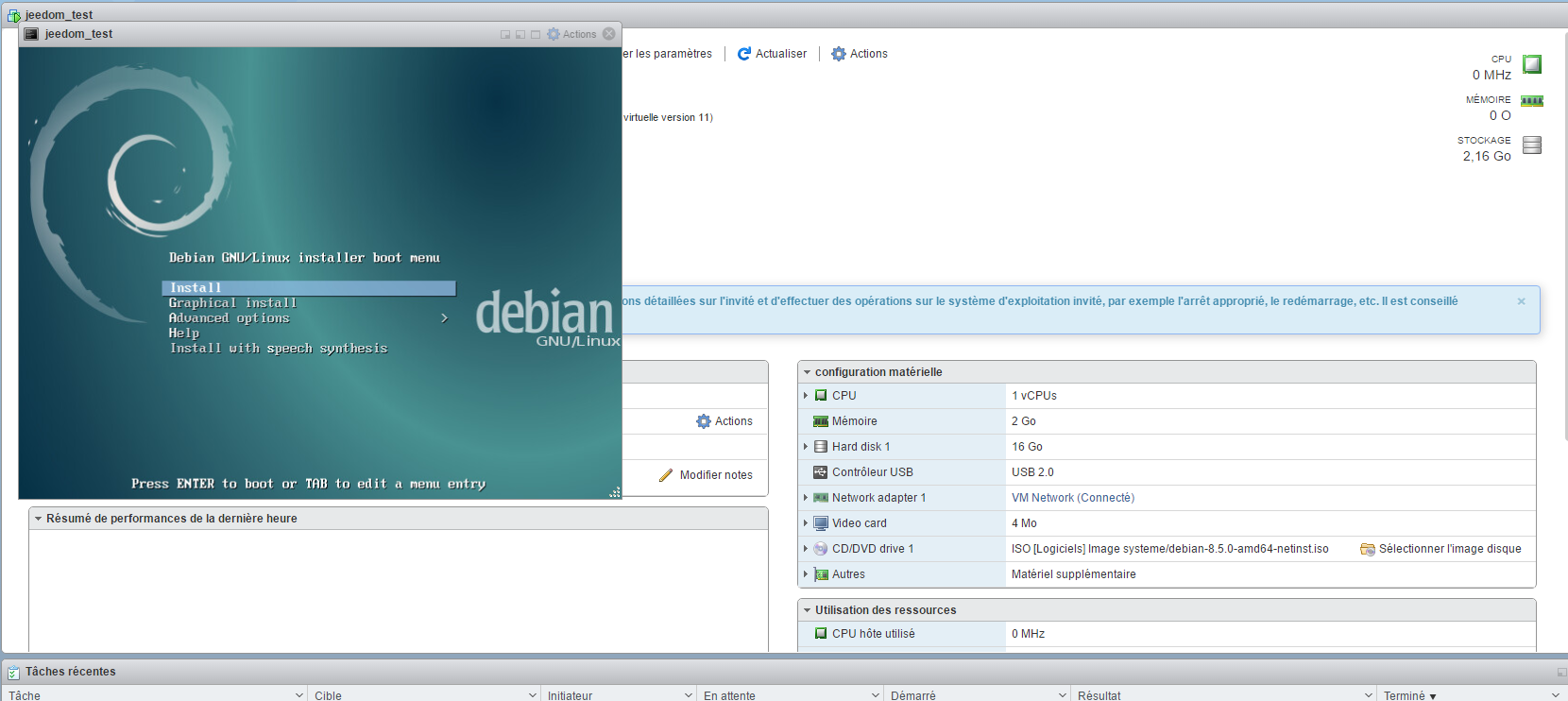The height and width of the screenshot is (701, 1568).
Task: Click the Video card monitor icon
Action: point(821,523)
